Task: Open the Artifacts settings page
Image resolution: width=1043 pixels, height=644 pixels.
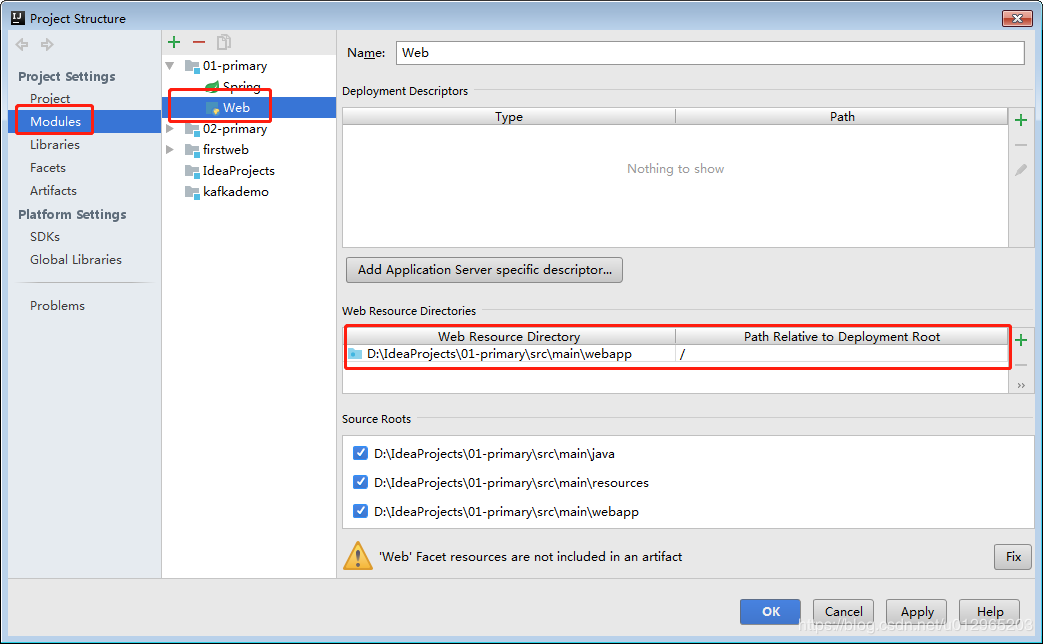Action: [53, 191]
